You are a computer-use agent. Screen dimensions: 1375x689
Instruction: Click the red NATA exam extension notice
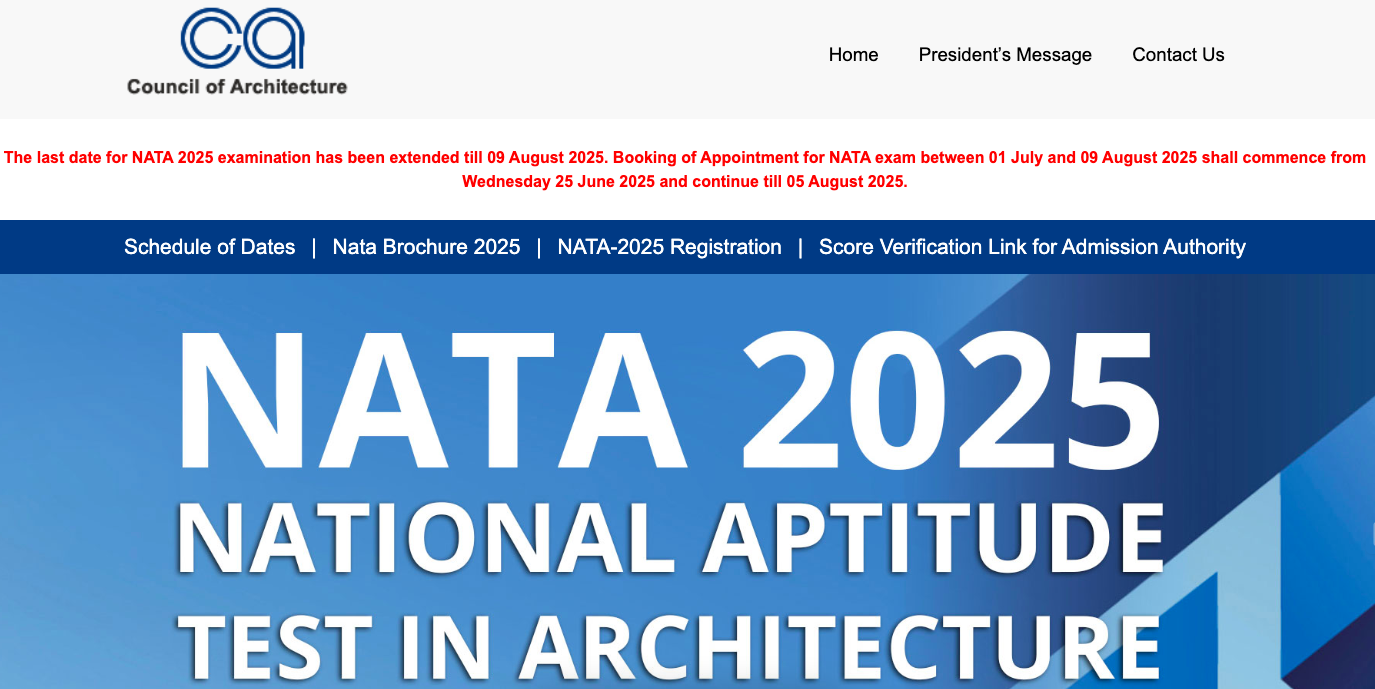[x=685, y=170]
